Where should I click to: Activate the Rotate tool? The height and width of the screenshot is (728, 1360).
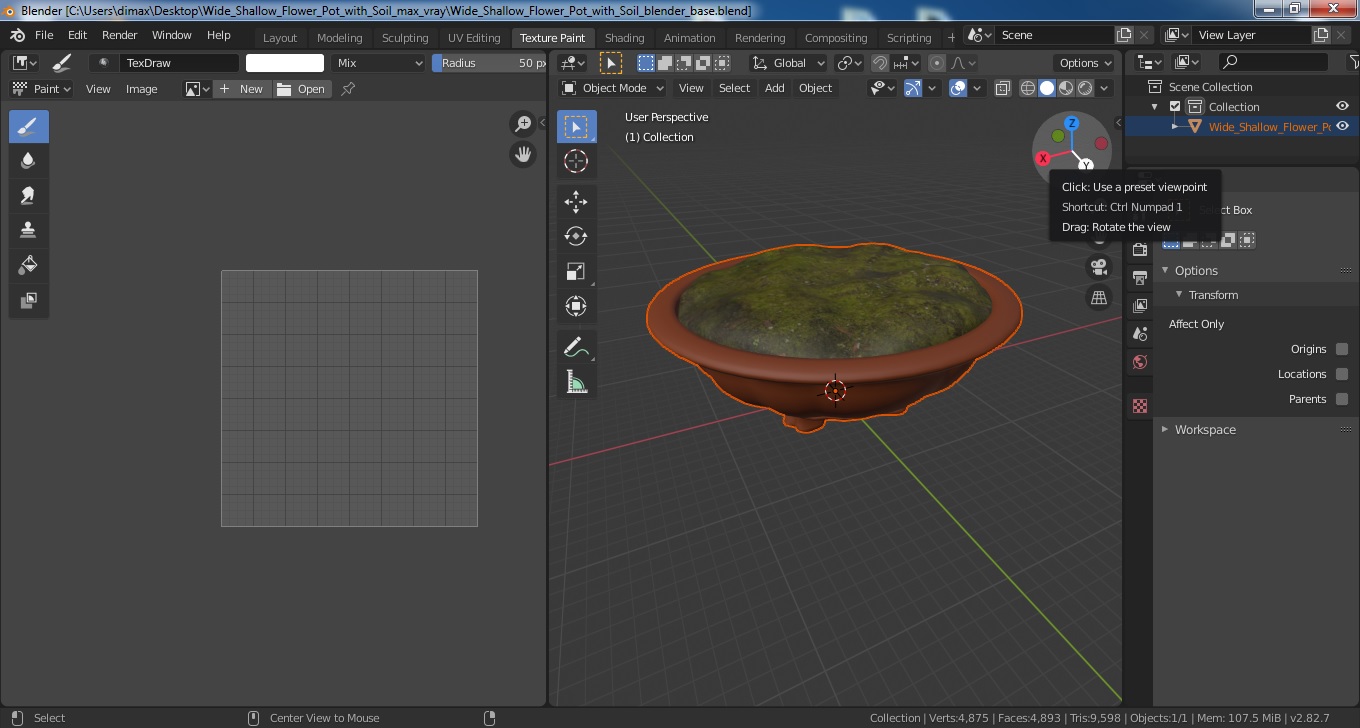(576, 237)
